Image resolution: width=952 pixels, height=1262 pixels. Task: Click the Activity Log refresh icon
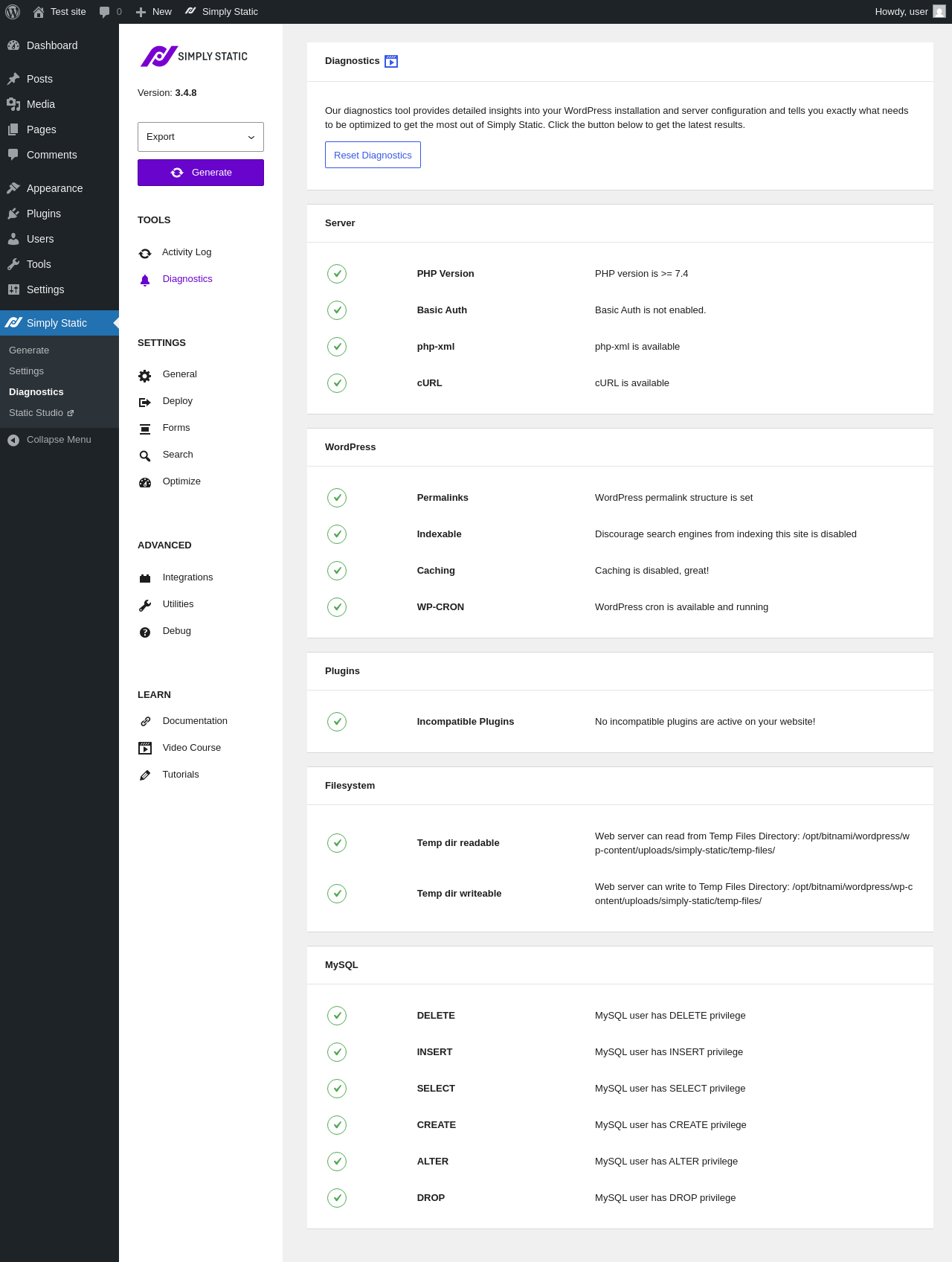coord(145,254)
